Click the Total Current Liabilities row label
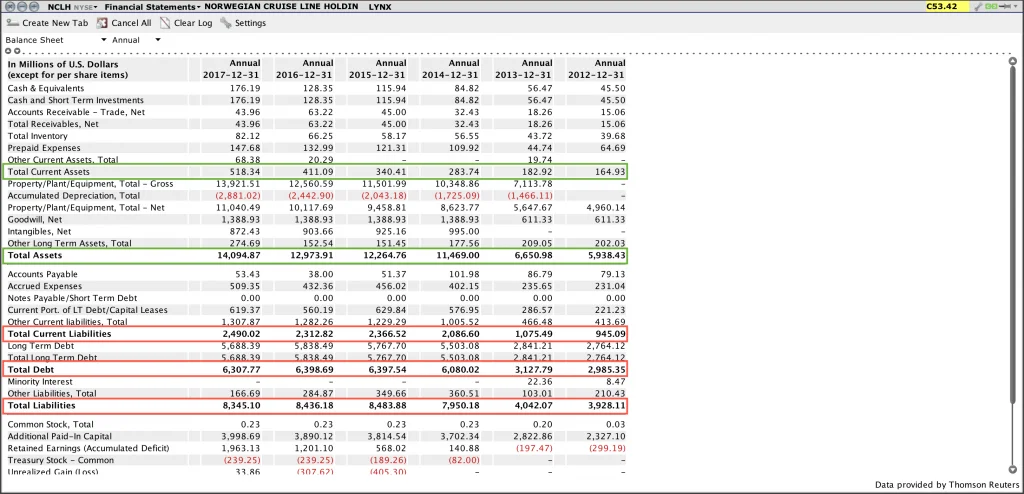The image size is (1024, 494). pos(59,334)
